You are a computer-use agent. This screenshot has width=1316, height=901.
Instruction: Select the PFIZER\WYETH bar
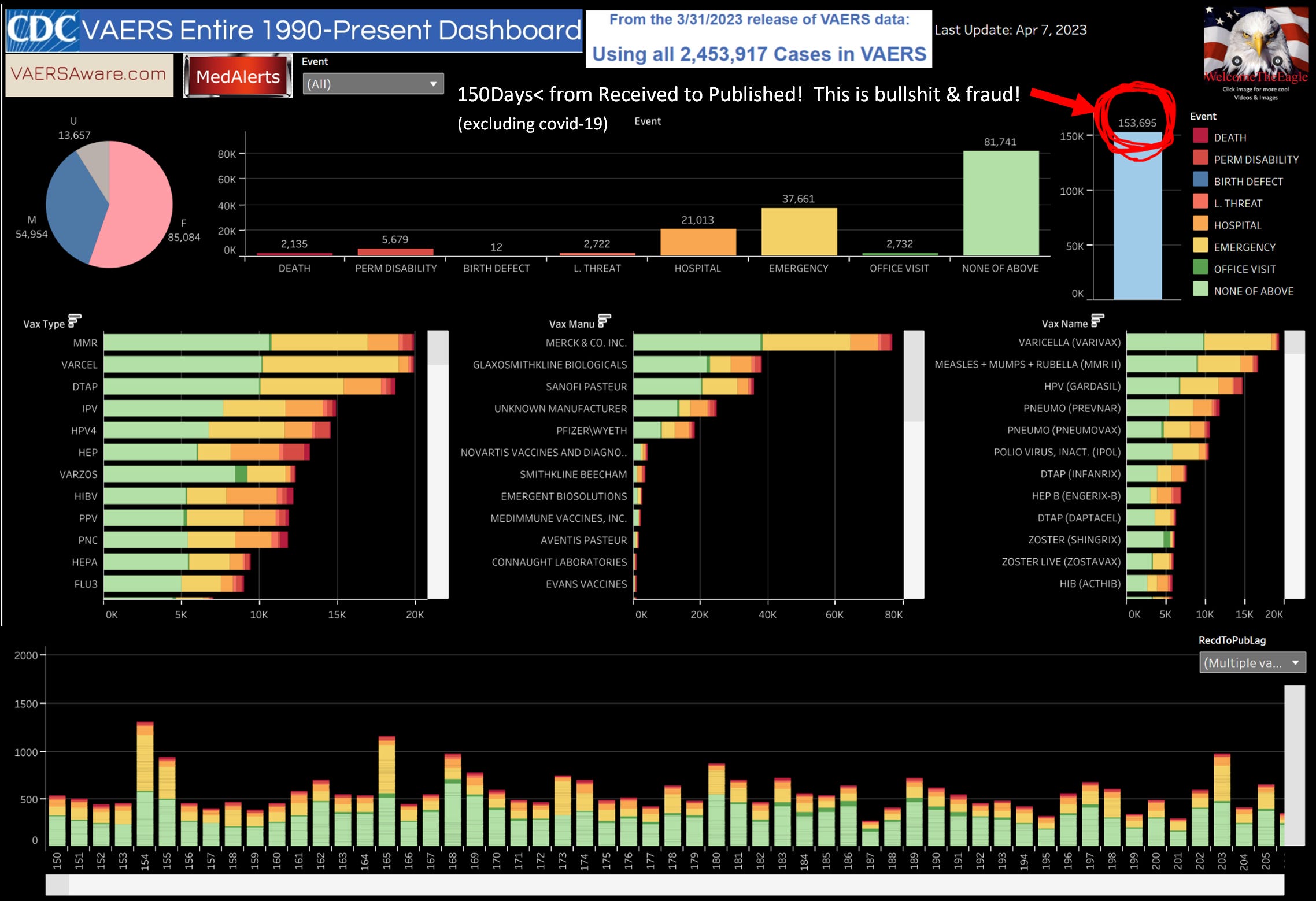point(664,430)
